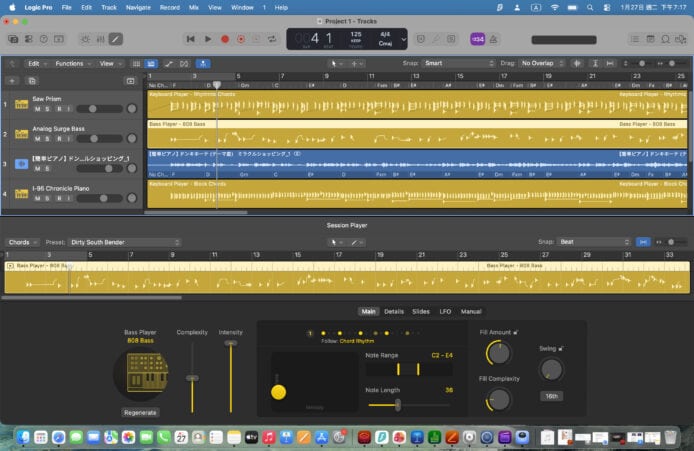The image size is (694, 451).
Task: Adjust the Note Length slider
Action: [398, 404]
